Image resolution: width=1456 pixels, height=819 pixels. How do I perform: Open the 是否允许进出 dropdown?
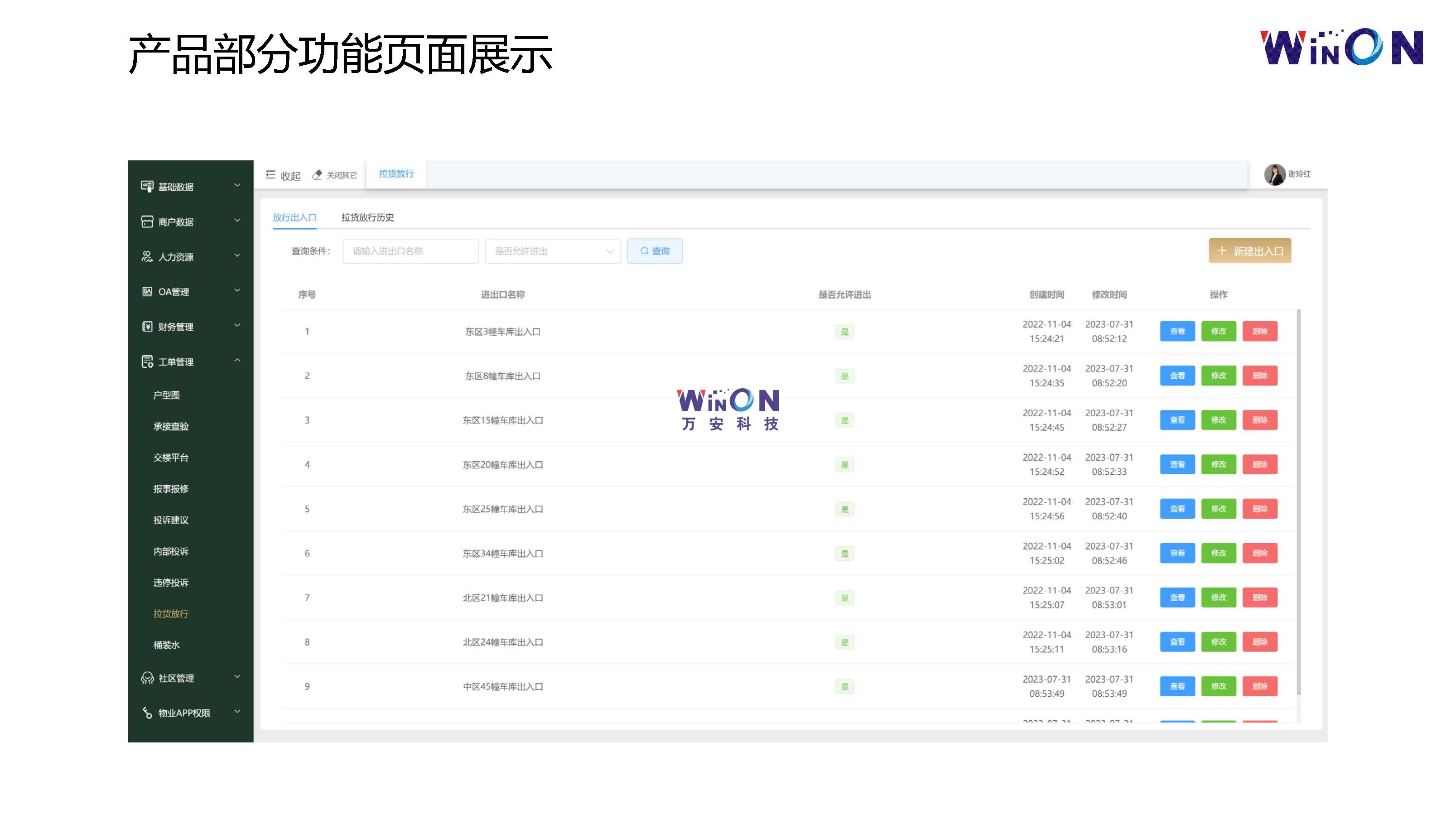tap(553, 251)
